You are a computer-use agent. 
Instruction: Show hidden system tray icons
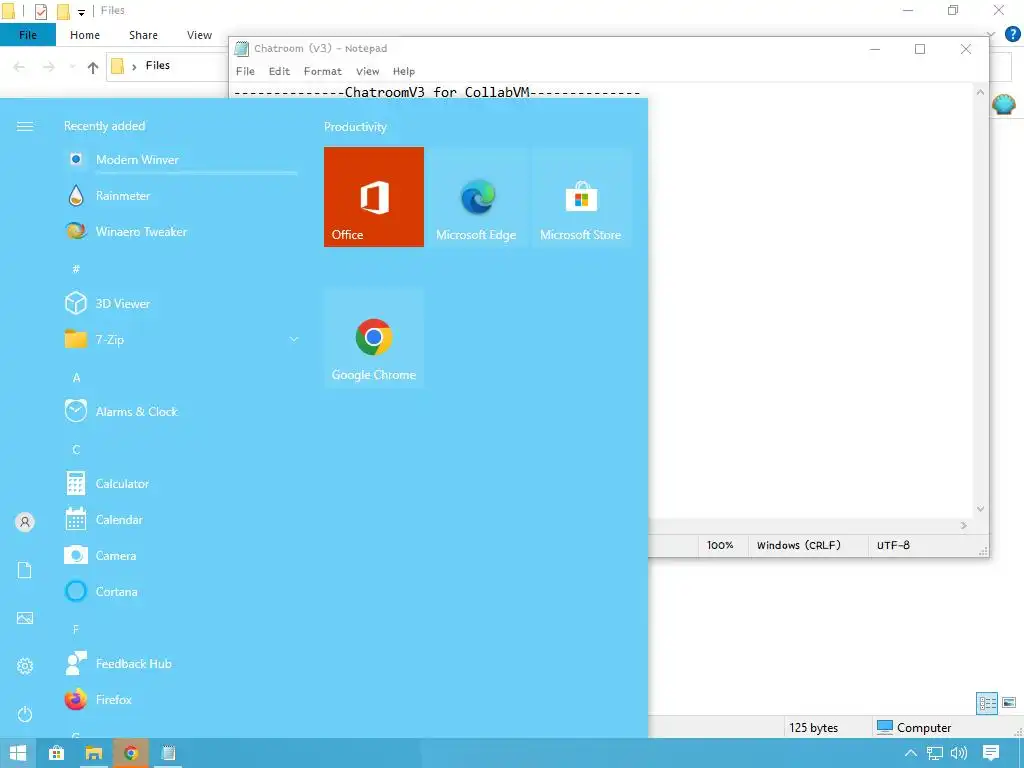pos(910,753)
